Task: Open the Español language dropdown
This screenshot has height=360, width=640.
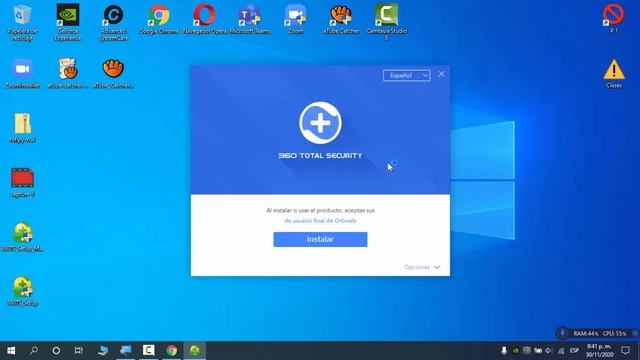Action: coord(406,76)
